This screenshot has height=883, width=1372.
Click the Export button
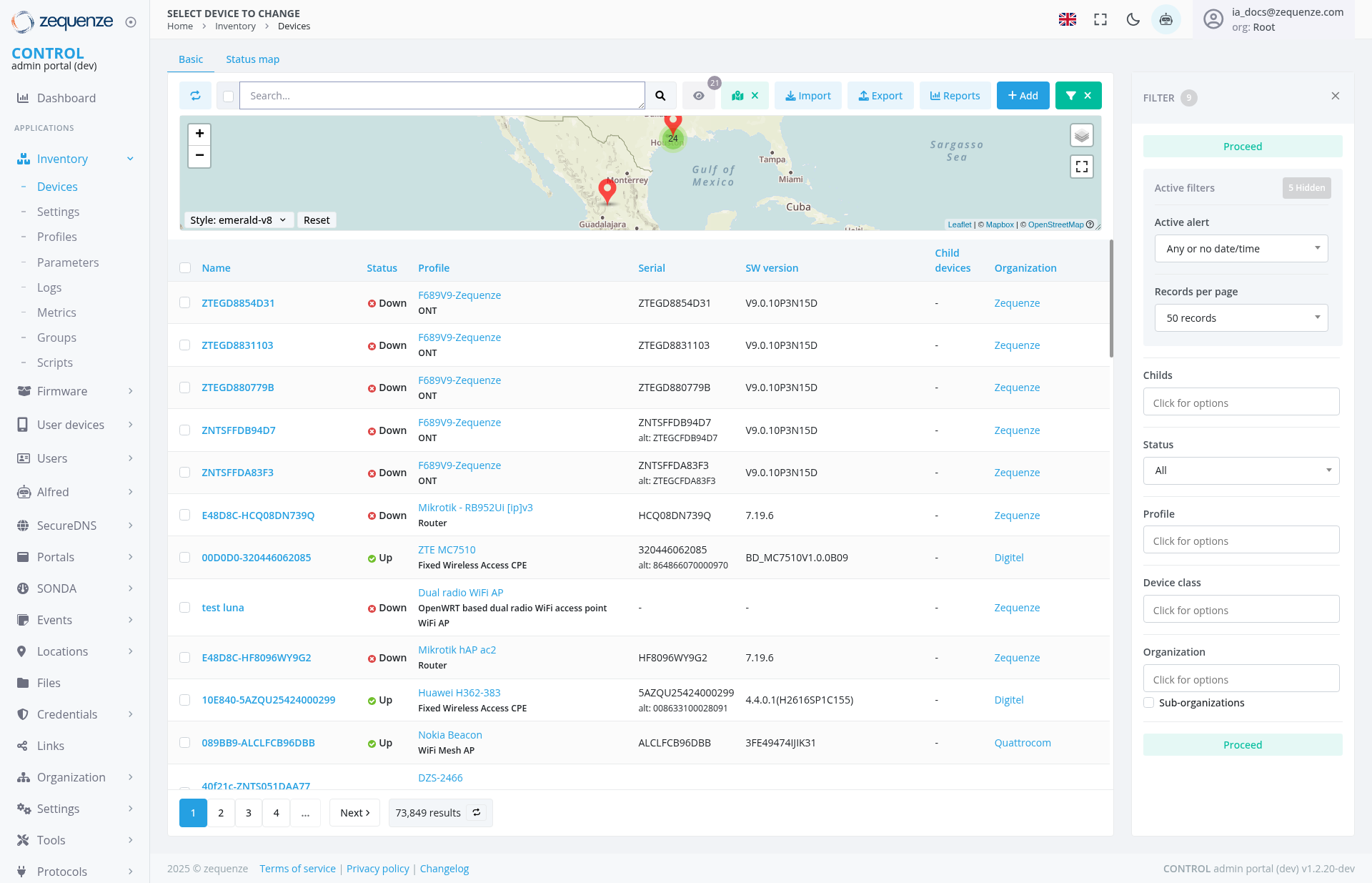(x=880, y=96)
